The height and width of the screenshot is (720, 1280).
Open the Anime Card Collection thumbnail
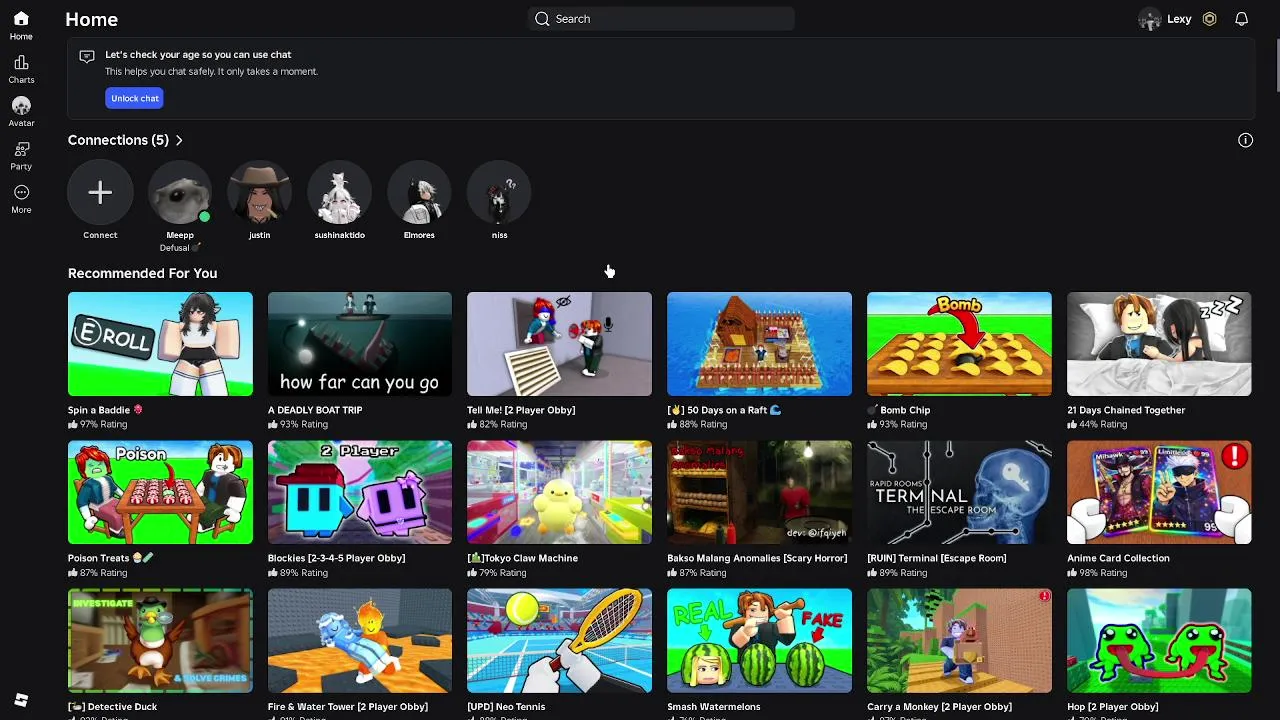click(x=1159, y=492)
